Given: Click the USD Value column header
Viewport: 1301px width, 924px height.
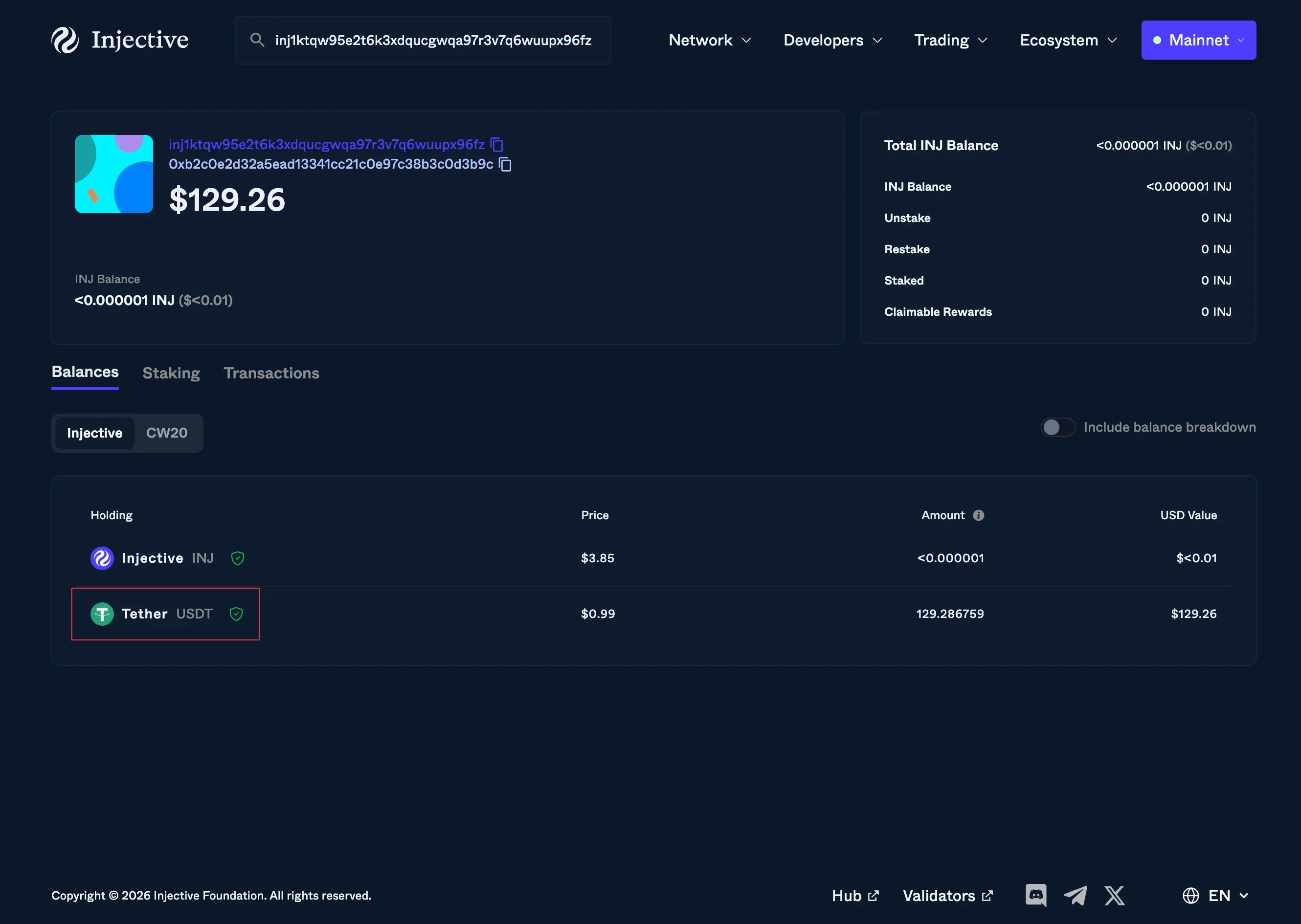Looking at the screenshot, I should [x=1189, y=515].
